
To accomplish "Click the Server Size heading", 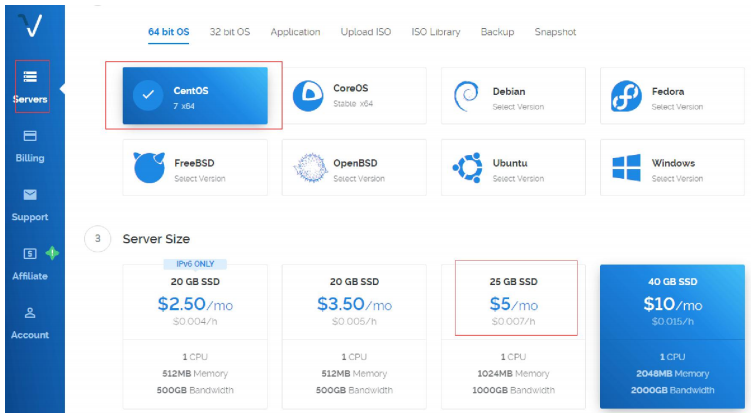I will click(156, 239).
